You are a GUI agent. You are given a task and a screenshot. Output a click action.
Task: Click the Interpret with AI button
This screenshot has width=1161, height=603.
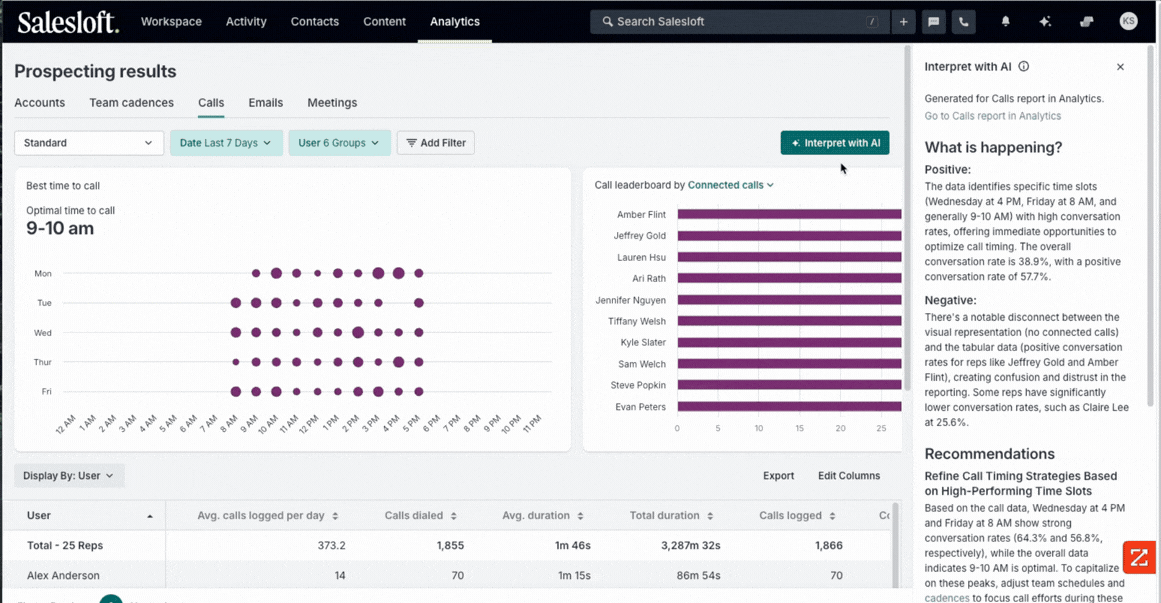(834, 142)
